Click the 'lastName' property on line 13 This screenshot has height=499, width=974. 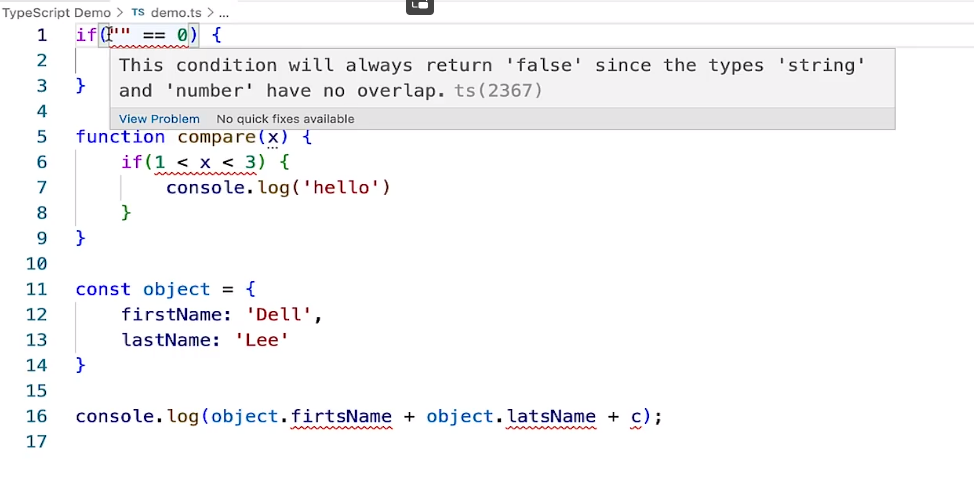165,340
